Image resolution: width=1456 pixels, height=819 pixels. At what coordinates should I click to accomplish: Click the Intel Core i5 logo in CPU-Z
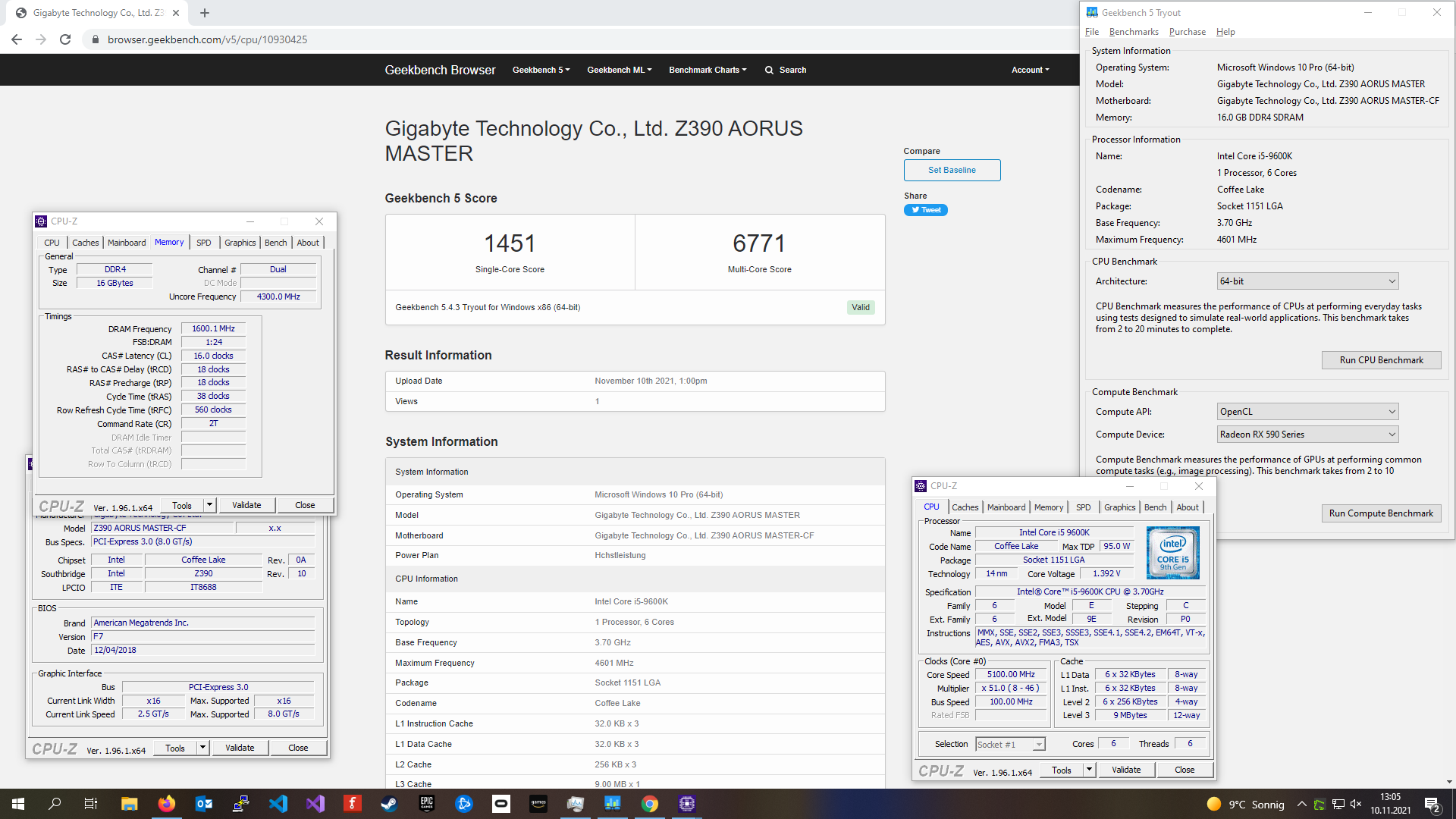click(1172, 553)
